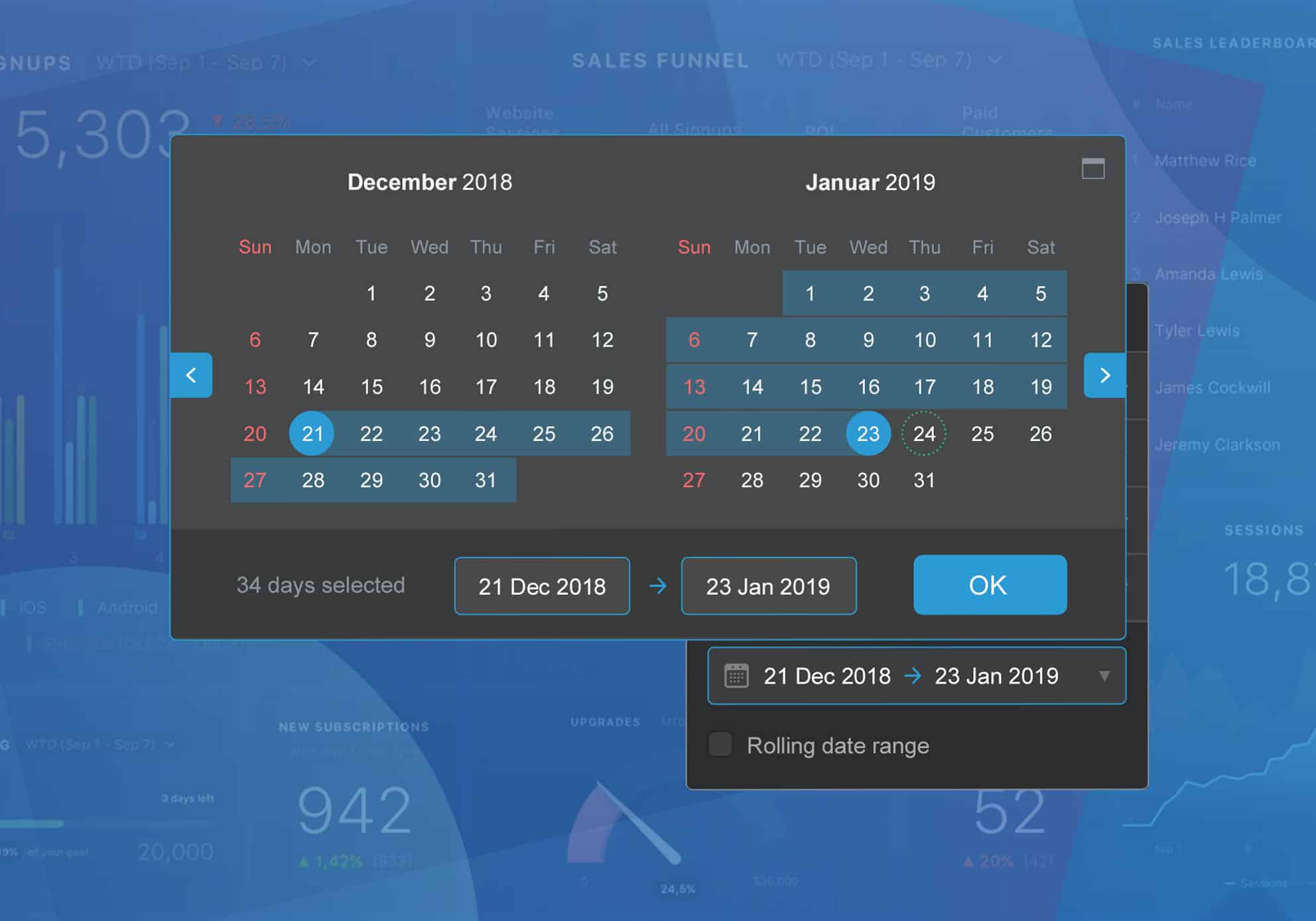Image resolution: width=1316 pixels, height=921 pixels.
Task: Click 21 Dec 2018 start date input field
Action: pyautogui.click(x=542, y=585)
